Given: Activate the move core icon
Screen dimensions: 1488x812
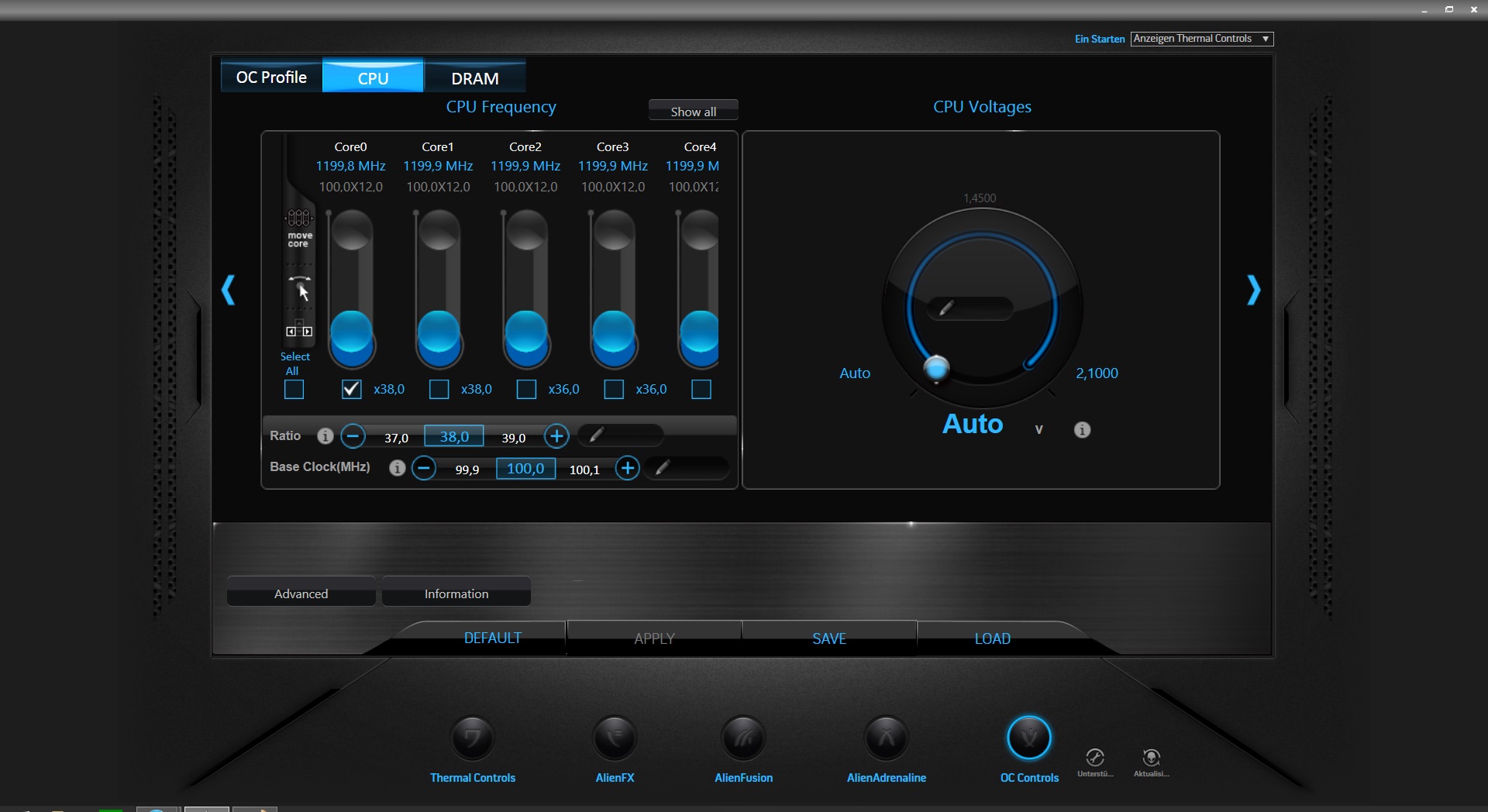Looking at the screenshot, I should (299, 227).
